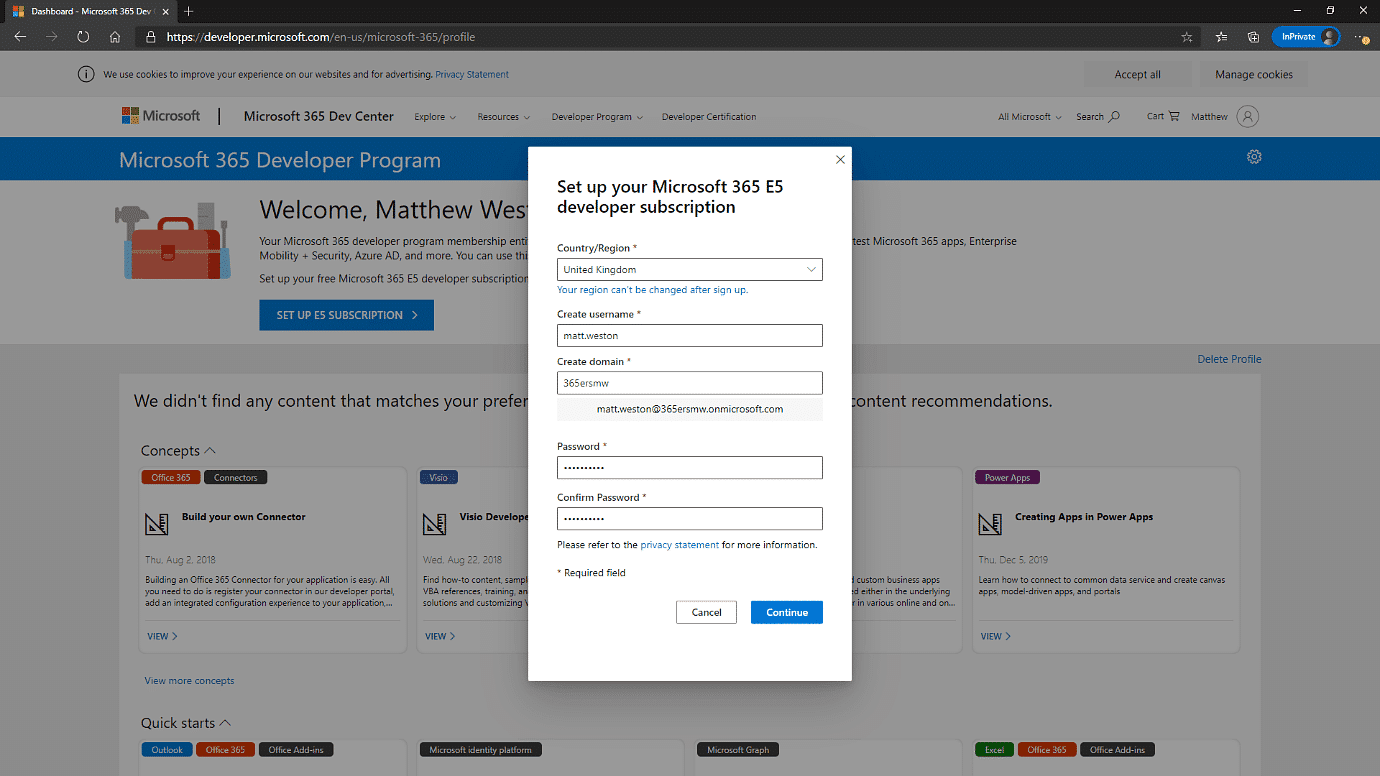
Task: Add page to favorites star icon
Action: pos(1187,37)
